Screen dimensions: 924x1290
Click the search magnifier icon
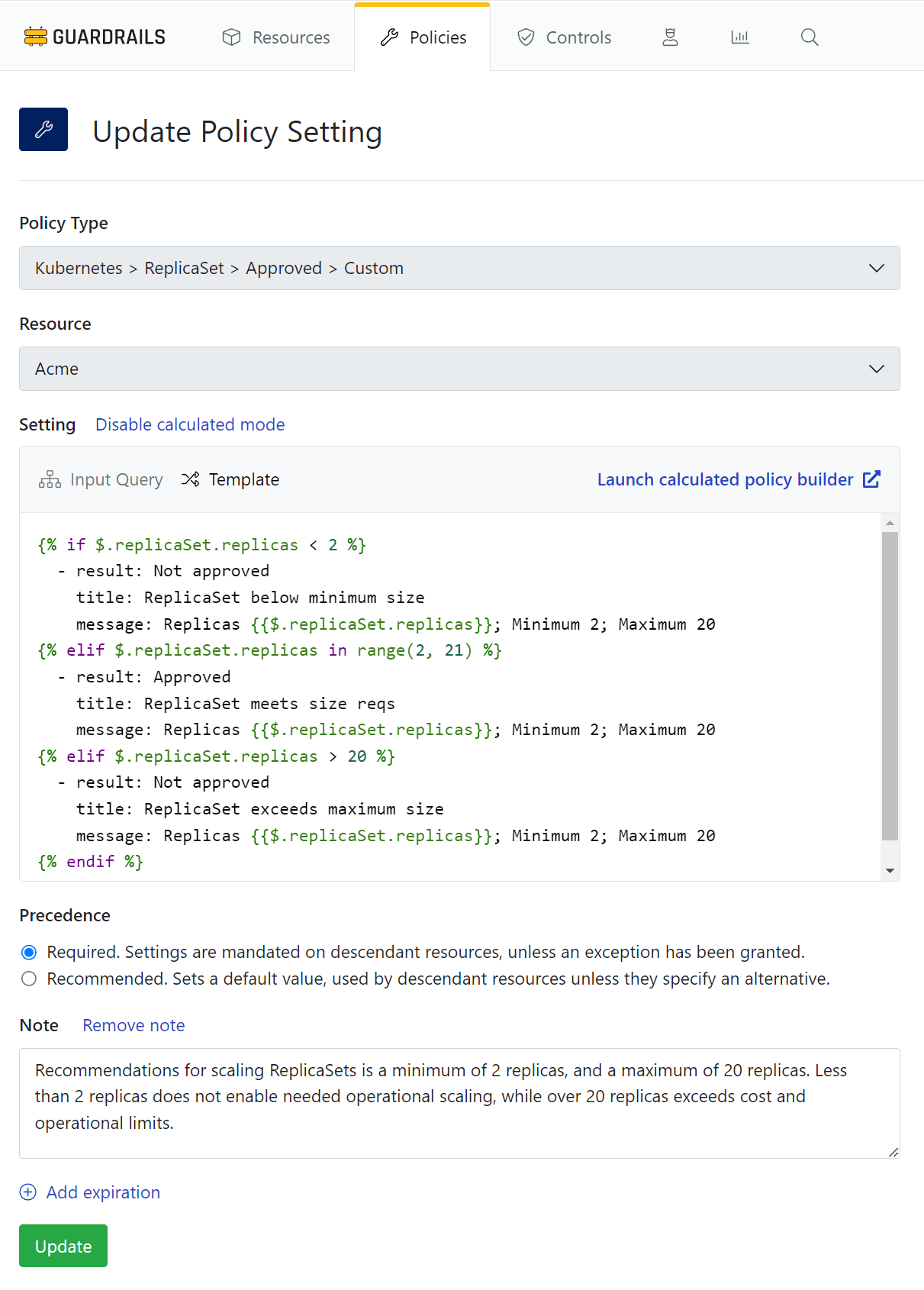click(x=810, y=37)
